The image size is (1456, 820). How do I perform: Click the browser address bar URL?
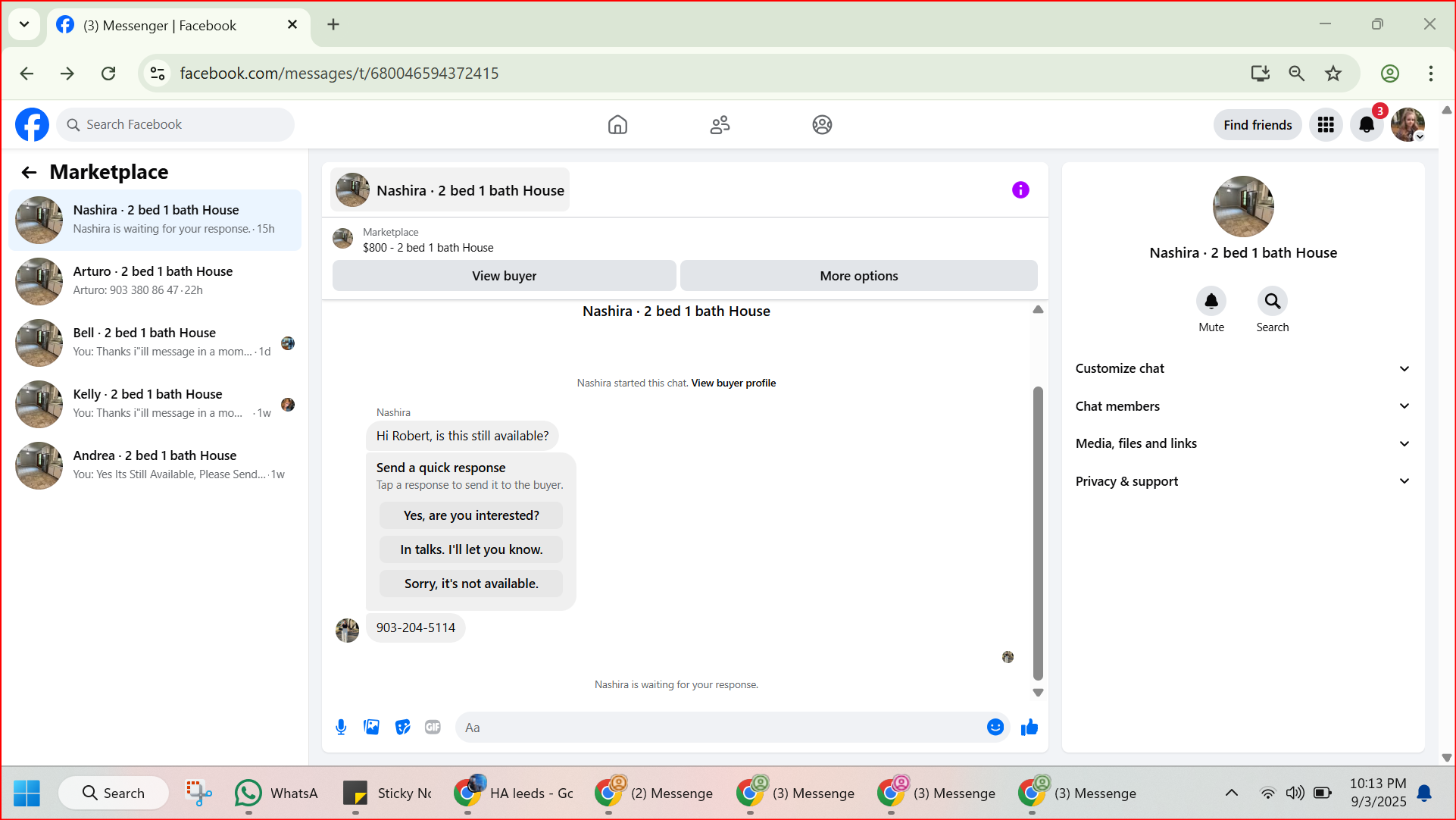(339, 74)
